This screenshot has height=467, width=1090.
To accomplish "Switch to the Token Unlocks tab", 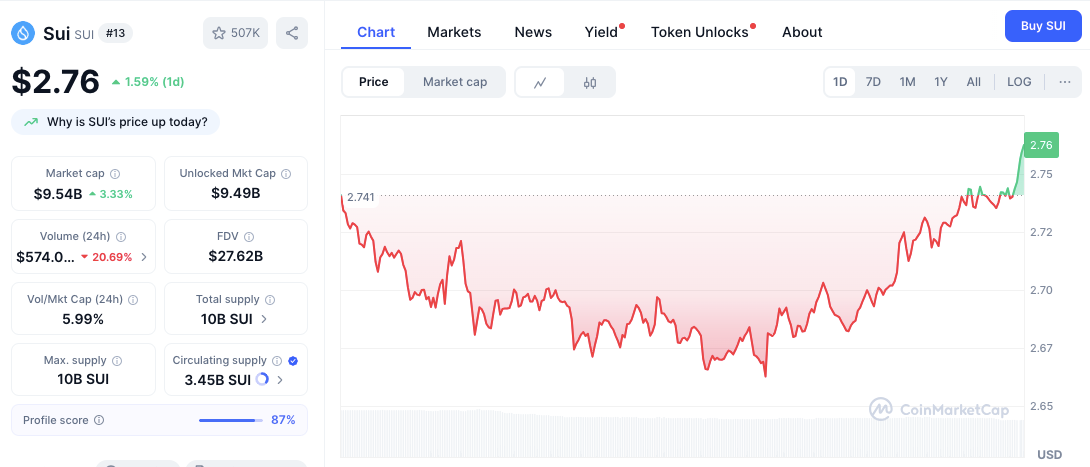I will click(699, 32).
